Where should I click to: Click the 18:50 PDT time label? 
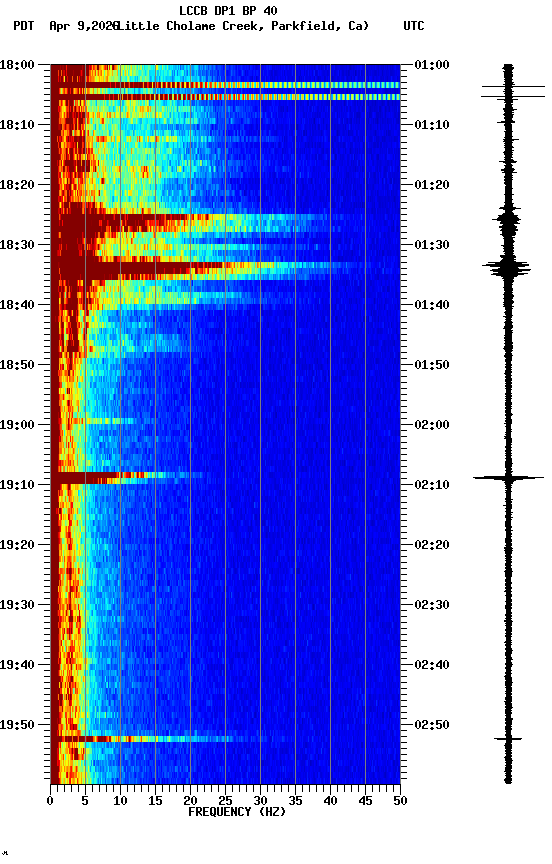pos(17,365)
